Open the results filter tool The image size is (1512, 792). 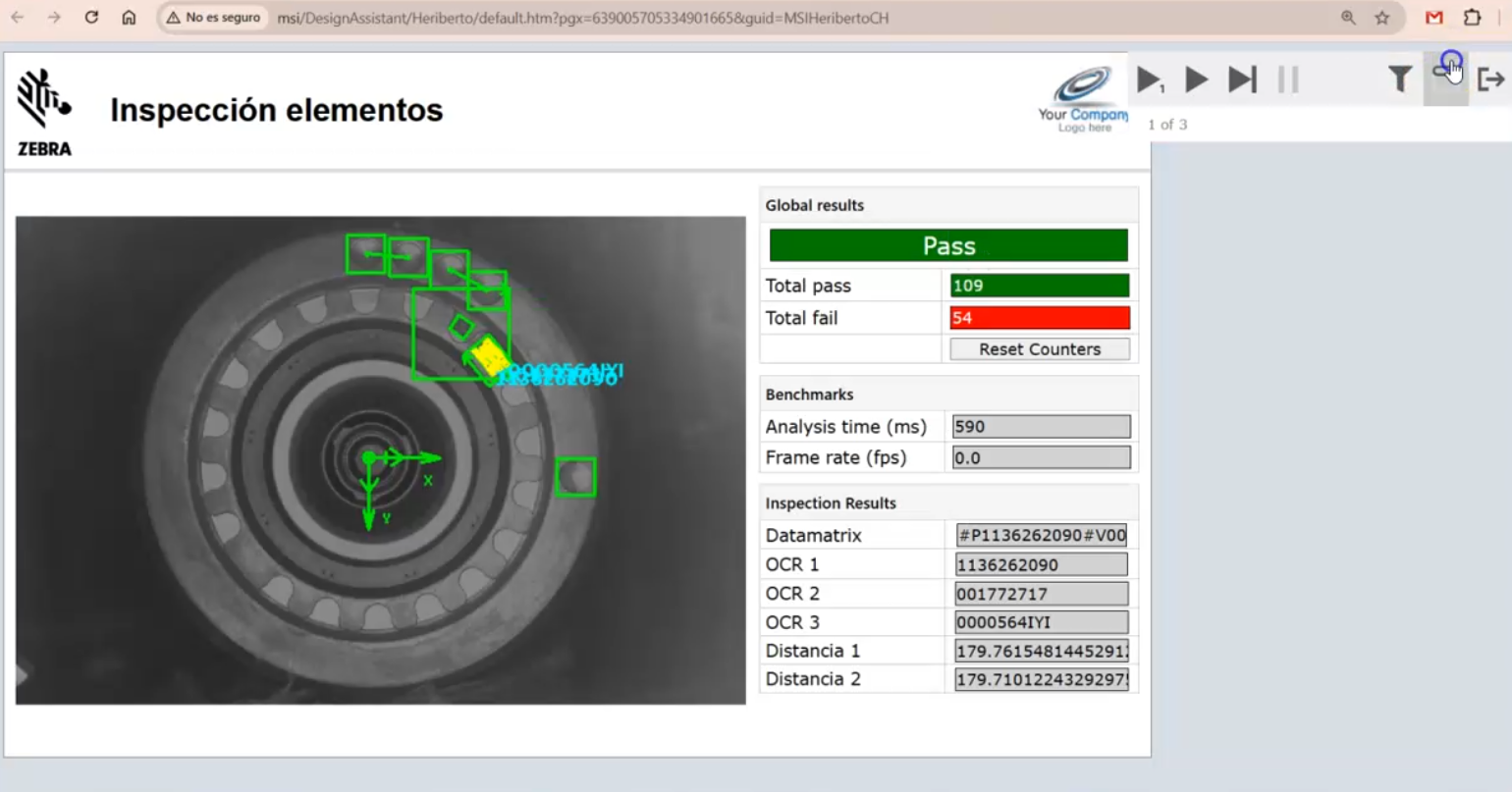point(1398,79)
